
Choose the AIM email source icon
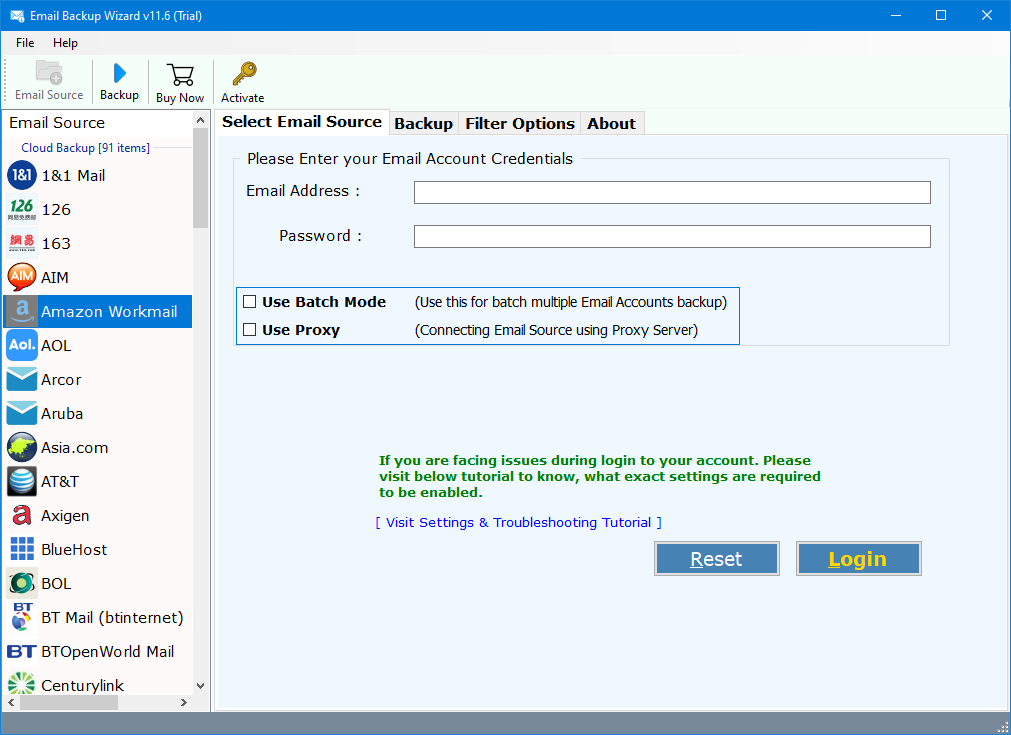[x=22, y=278]
